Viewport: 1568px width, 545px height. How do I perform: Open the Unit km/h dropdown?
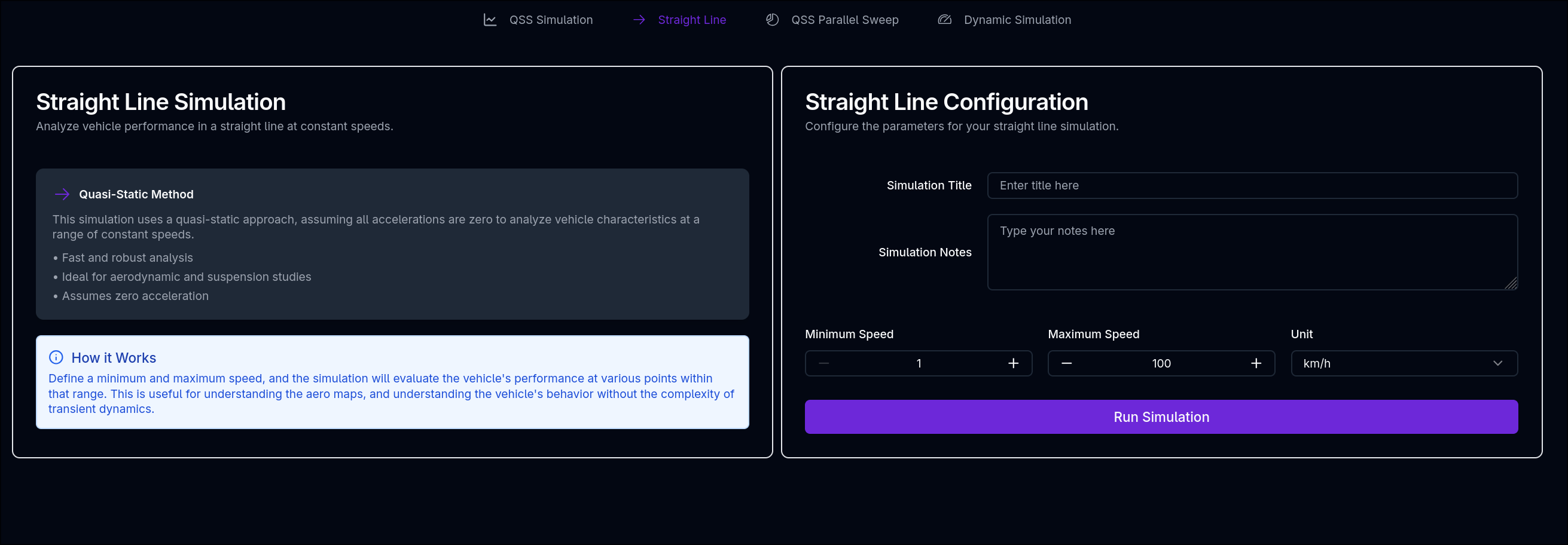[x=1404, y=363]
